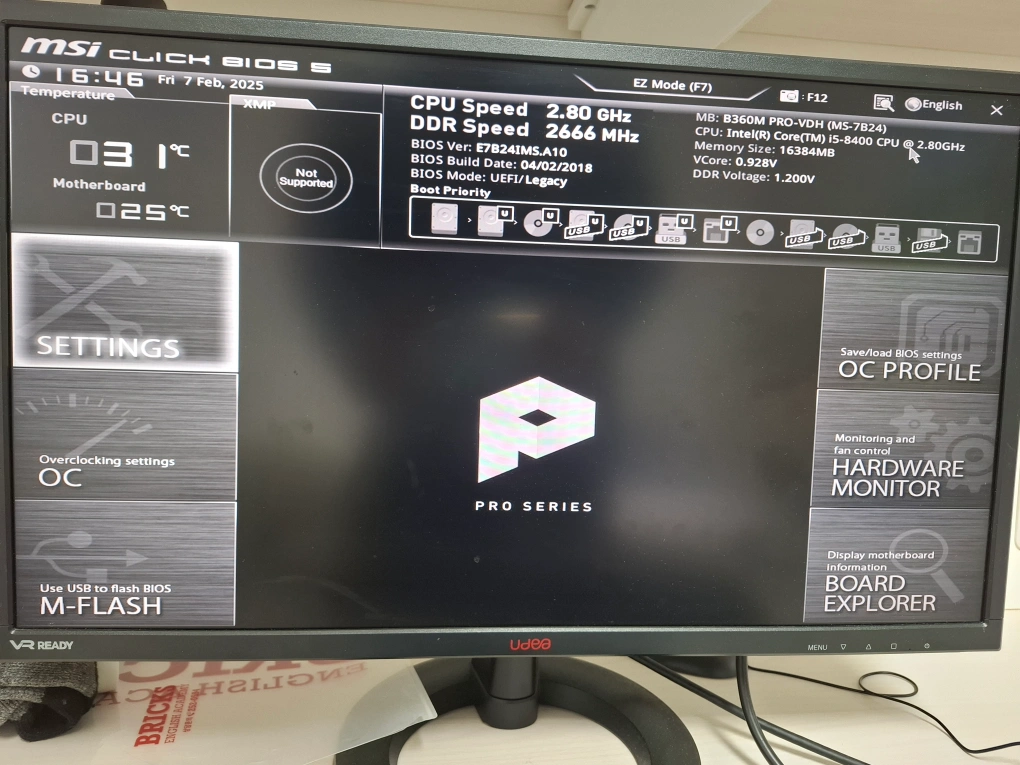The height and width of the screenshot is (765, 1020).
Task: Click VCore 0.928V text
Action: pos(735,161)
